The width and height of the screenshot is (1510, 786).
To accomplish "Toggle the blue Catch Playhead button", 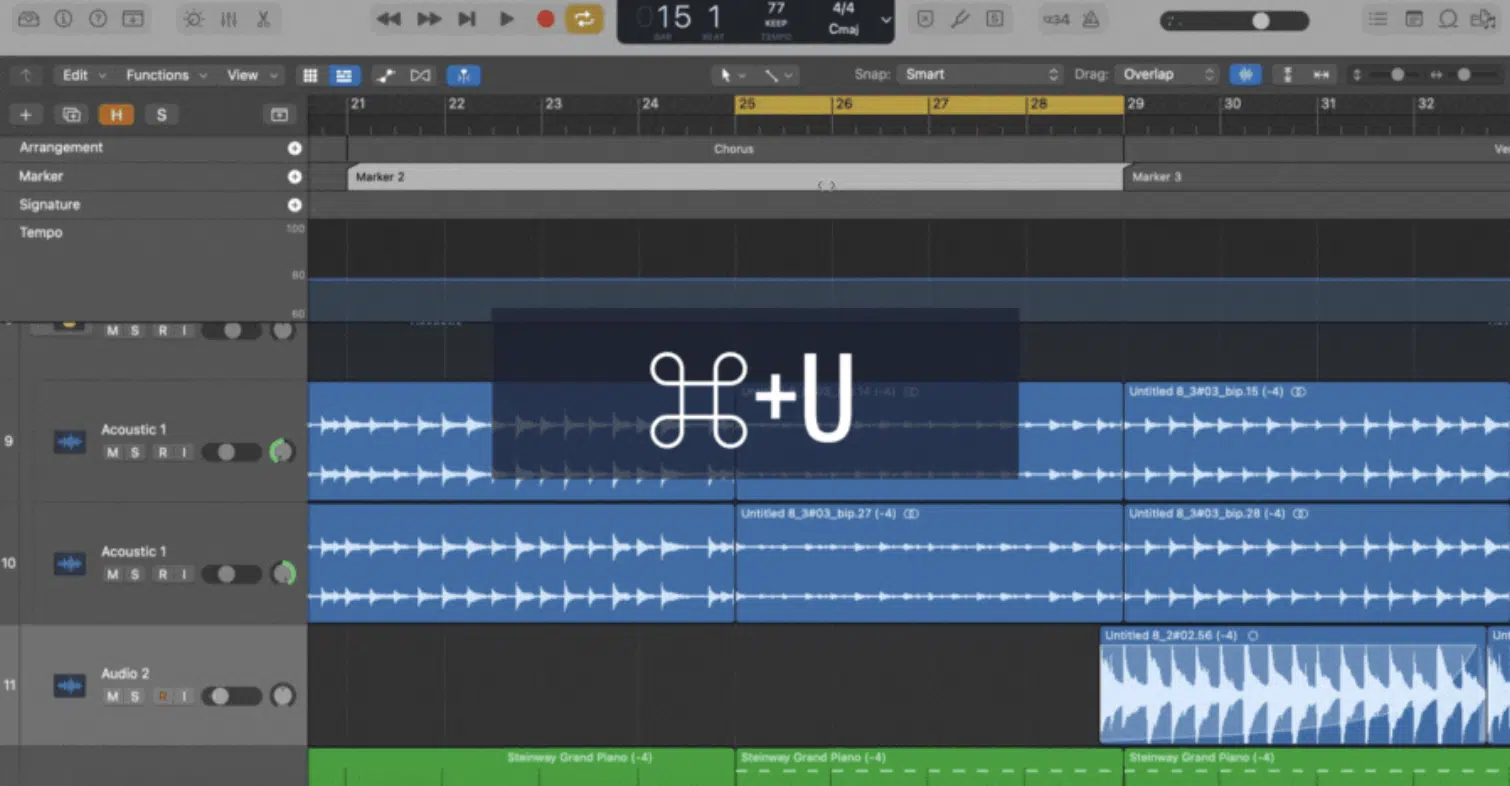I will pos(464,75).
